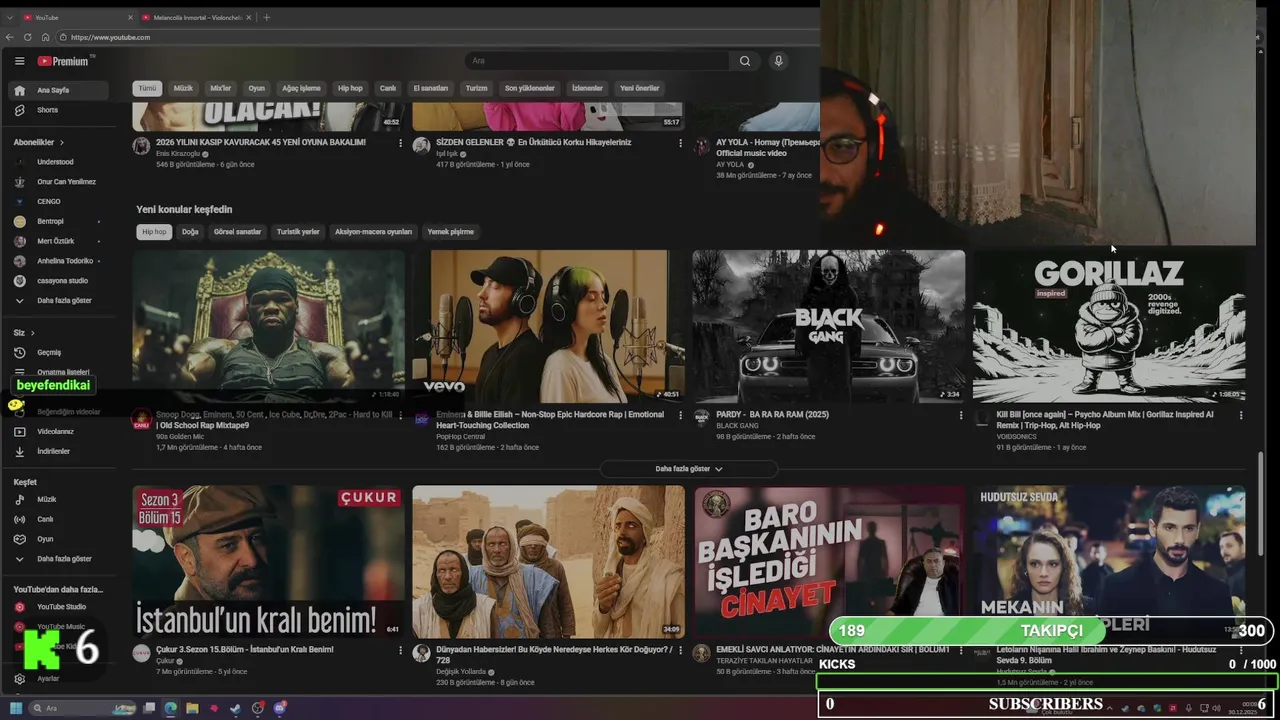Open Onur Can Yenilmez channel

(58, 182)
